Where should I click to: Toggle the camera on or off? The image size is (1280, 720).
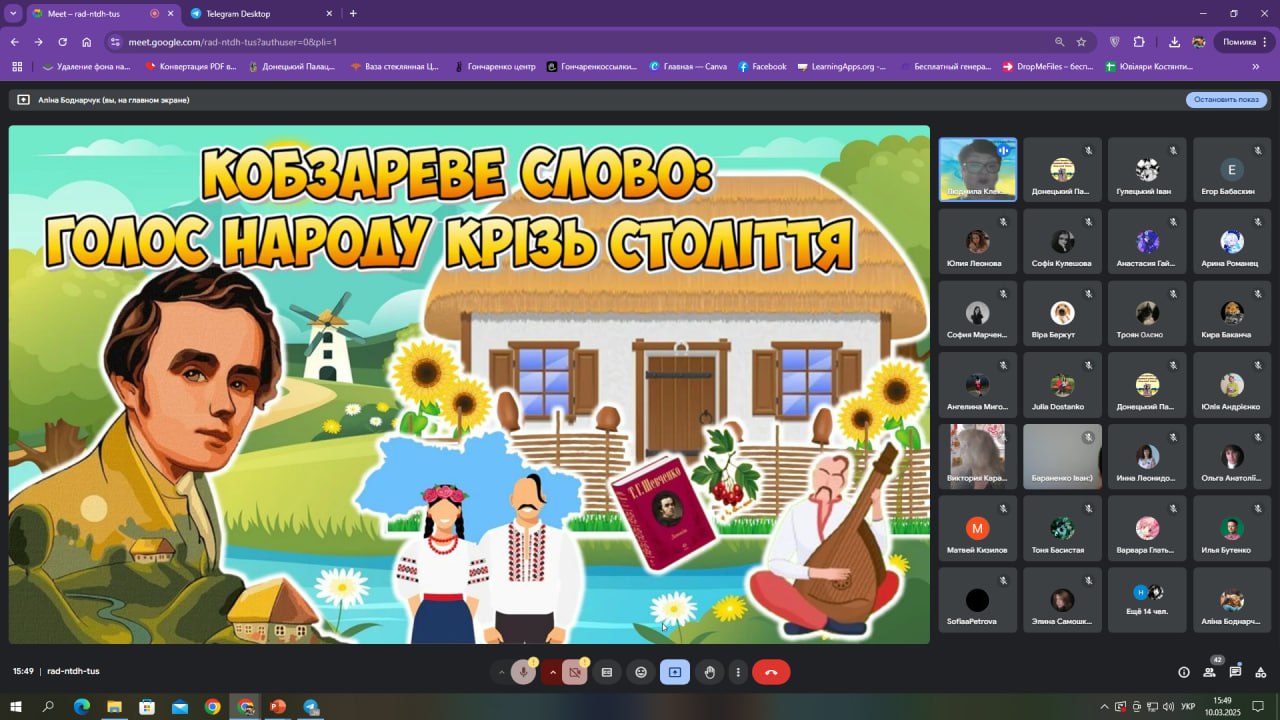[575, 672]
